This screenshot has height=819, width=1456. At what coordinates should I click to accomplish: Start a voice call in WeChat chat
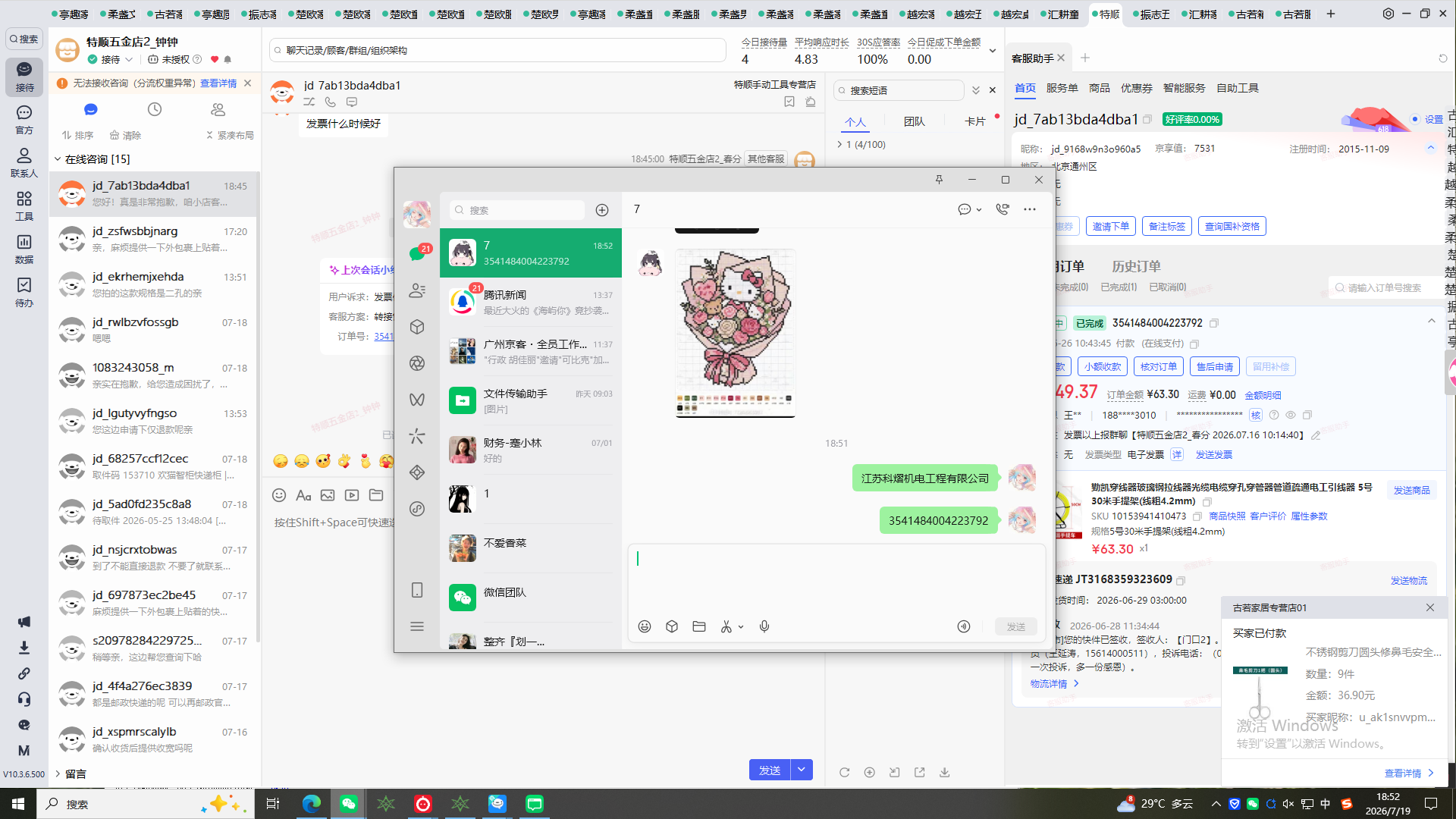click(x=1003, y=209)
